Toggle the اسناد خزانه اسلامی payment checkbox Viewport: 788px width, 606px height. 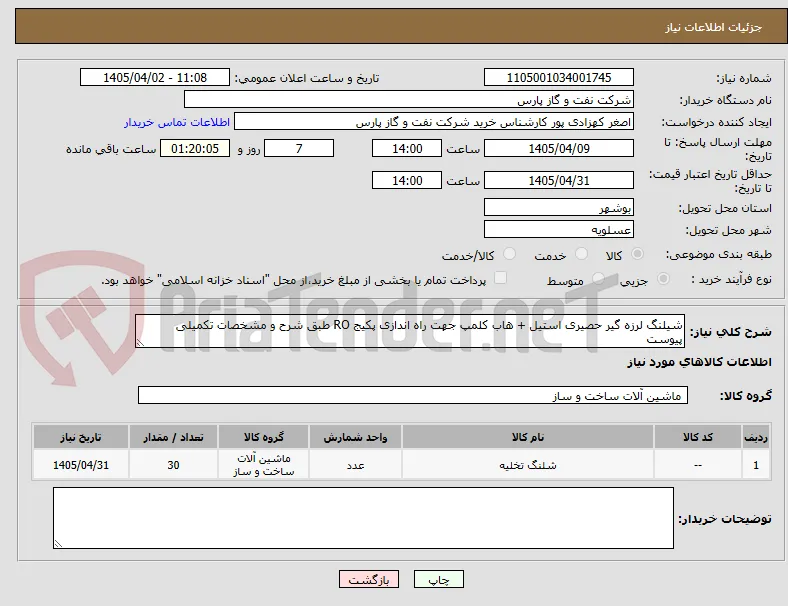point(501,278)
